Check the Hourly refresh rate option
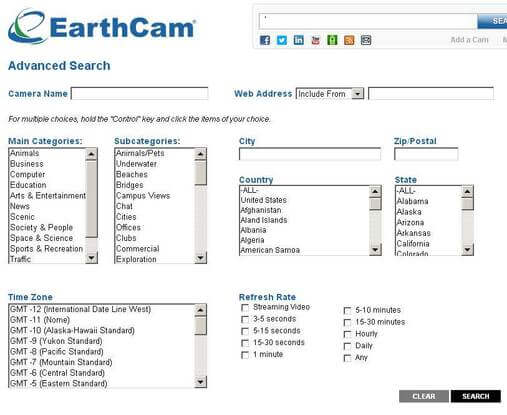 [x=347, y=334]
